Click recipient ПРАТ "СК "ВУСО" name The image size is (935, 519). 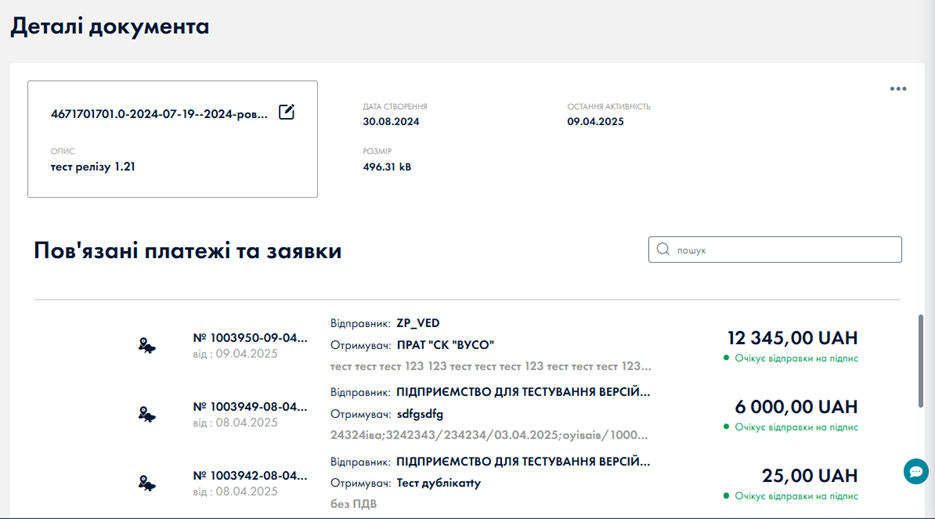[453, 345]
